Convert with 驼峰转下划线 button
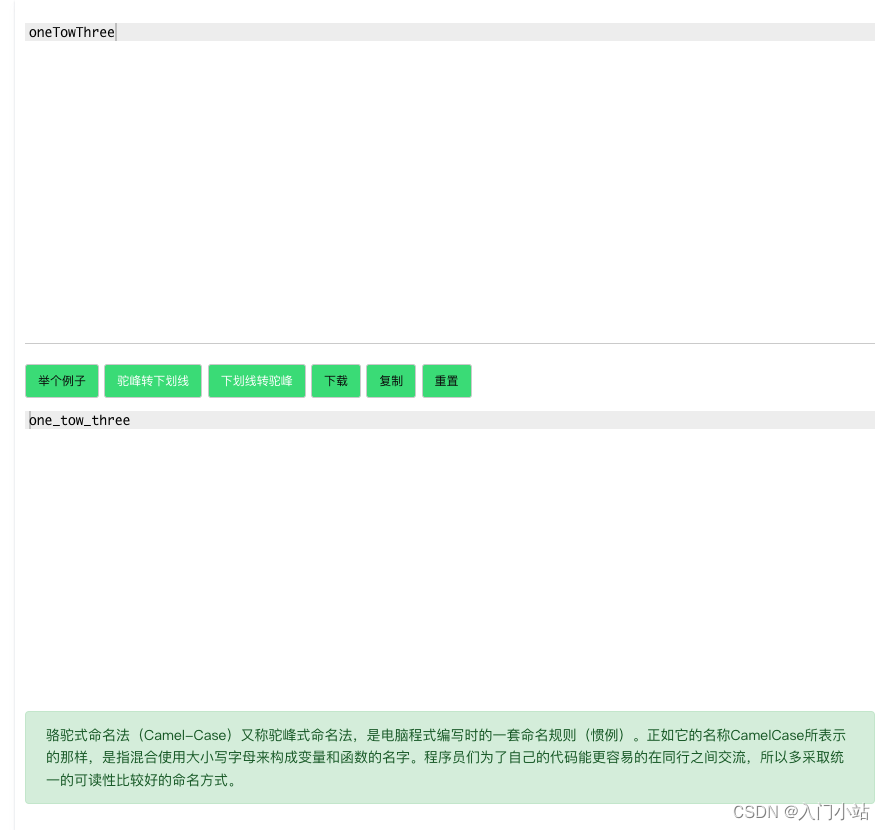This screenshot has height=830, width=885. 153,381
